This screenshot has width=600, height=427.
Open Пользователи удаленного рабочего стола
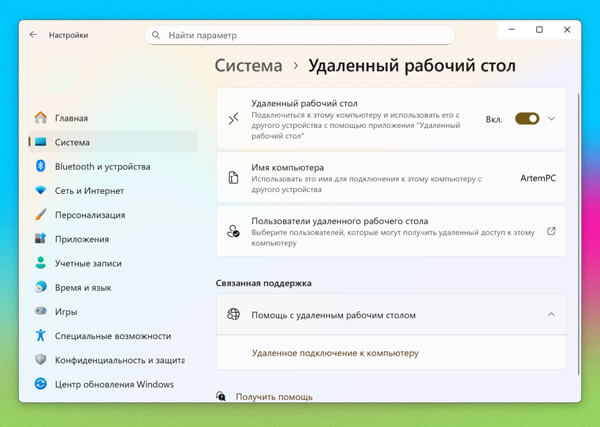point(391,231)
